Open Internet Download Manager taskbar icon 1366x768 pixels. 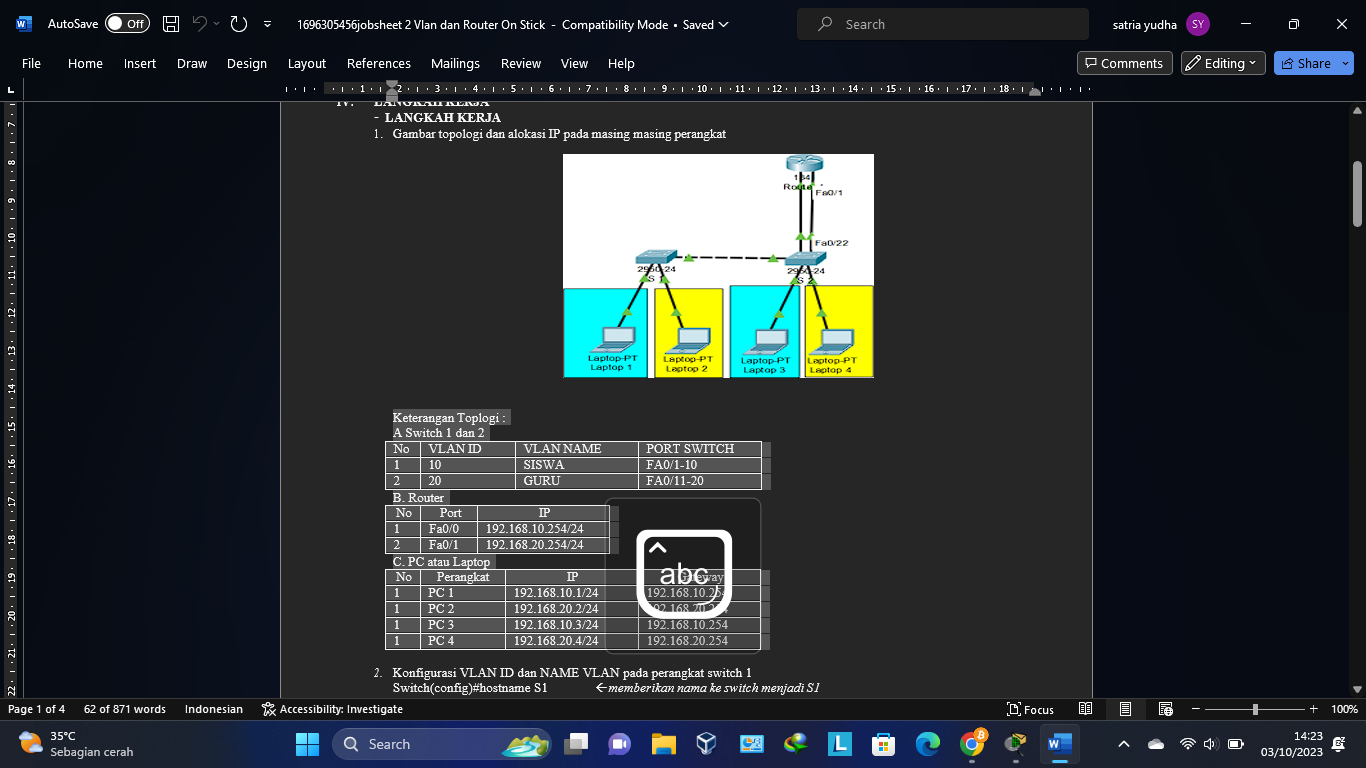pyautogui.click(x=795, y=744)
